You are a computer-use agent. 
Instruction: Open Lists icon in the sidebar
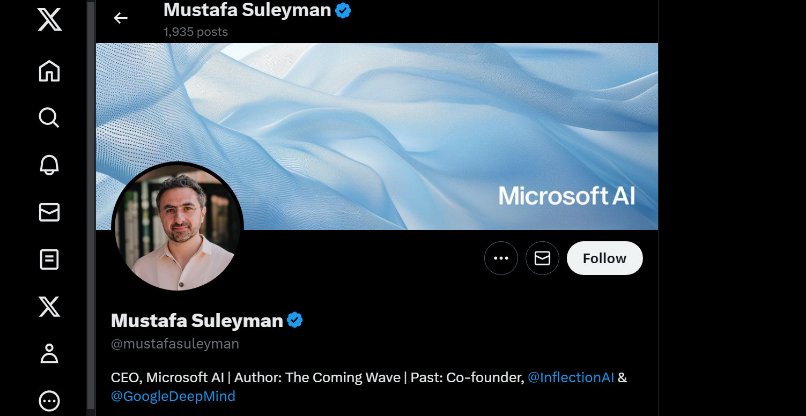point(49,260)
